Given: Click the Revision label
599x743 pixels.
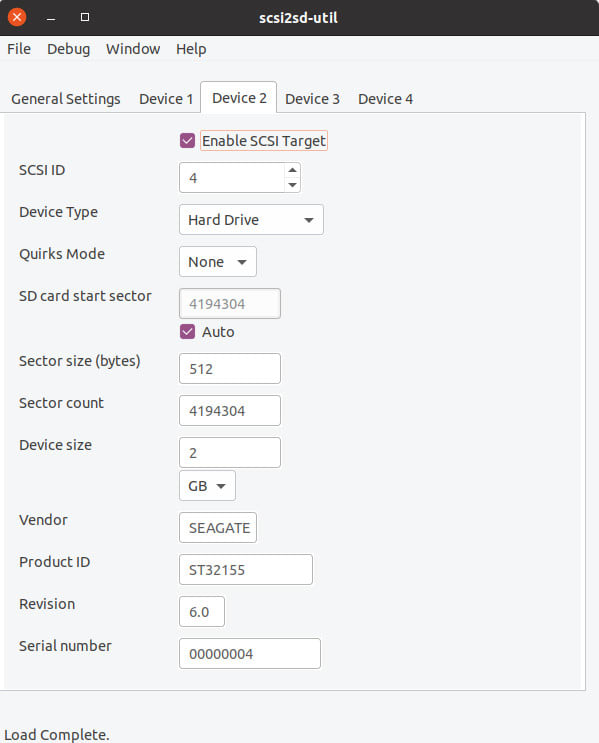Looking at the screenshot, I should 47,604.
